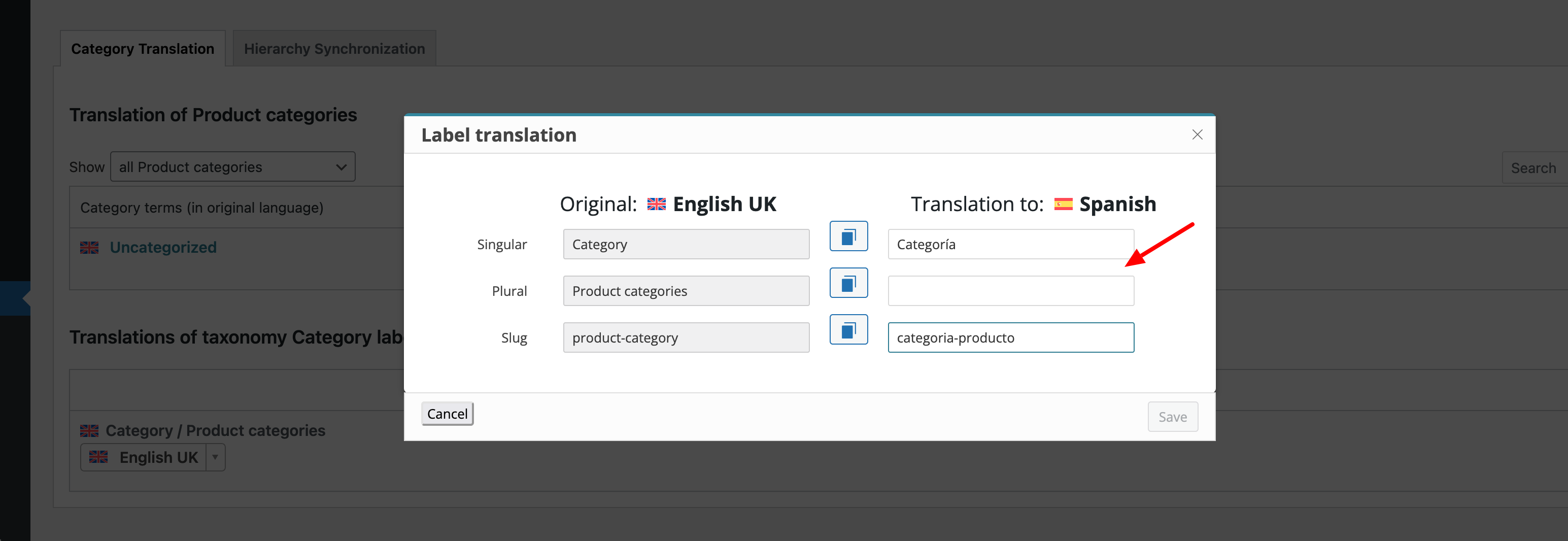Select the Category Translation tab
Image resolution: width=1568 pixels, height=541 pixels.
click(x=143, y=49)
